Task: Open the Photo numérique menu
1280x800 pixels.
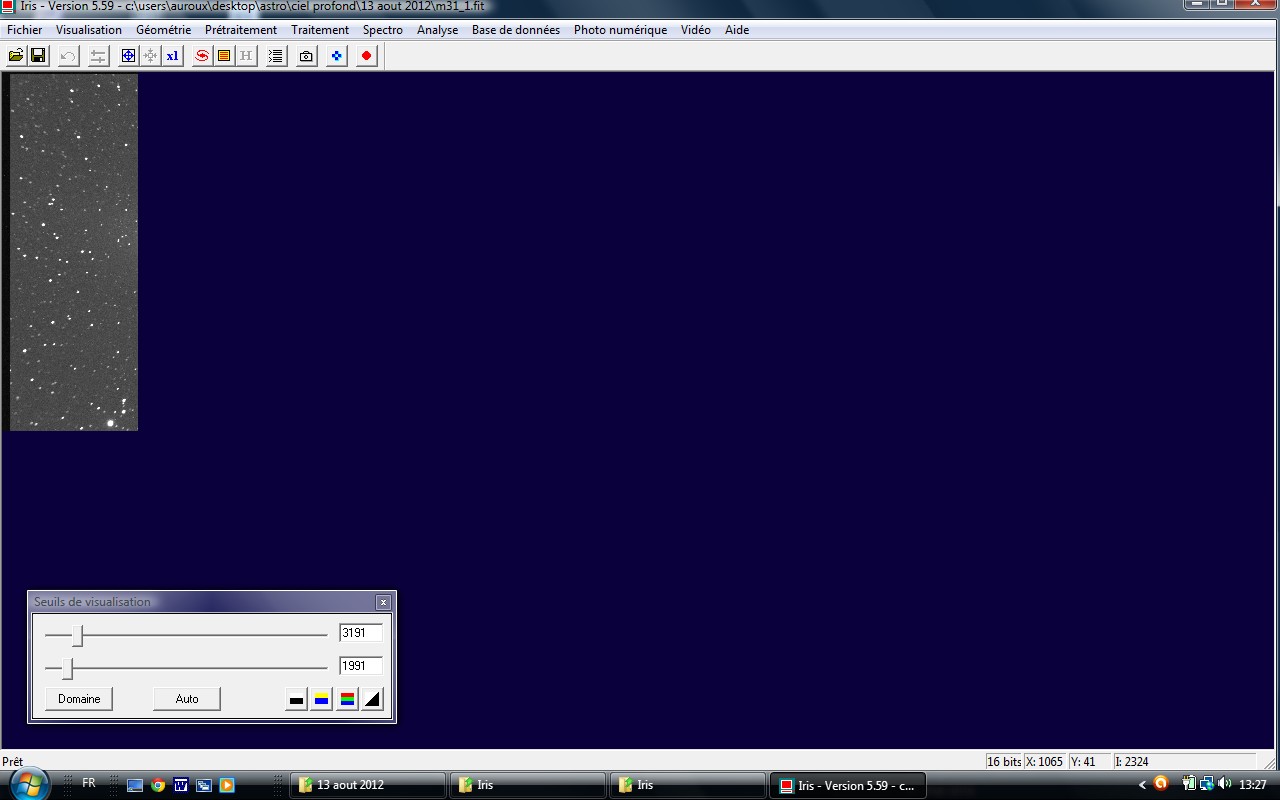Action: tap(620, 30)
